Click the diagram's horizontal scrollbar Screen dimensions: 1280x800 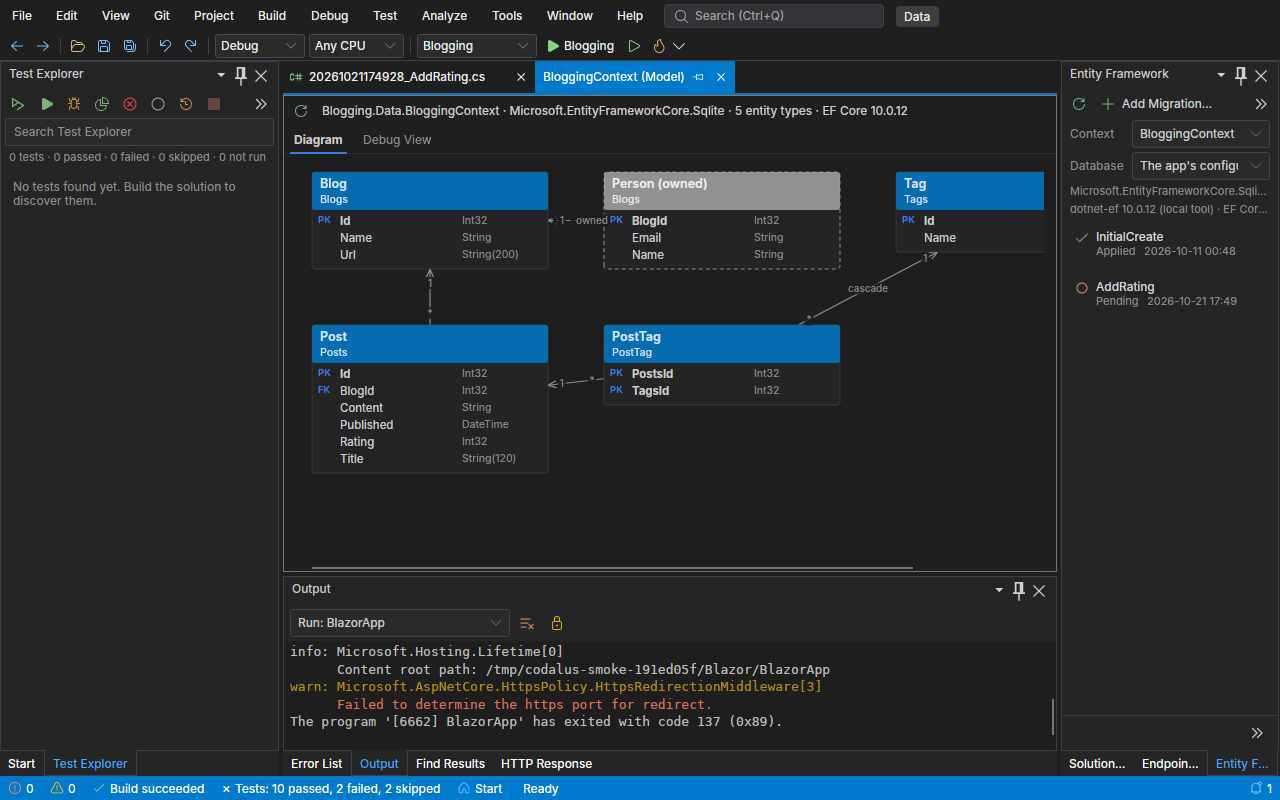(612, 568)
